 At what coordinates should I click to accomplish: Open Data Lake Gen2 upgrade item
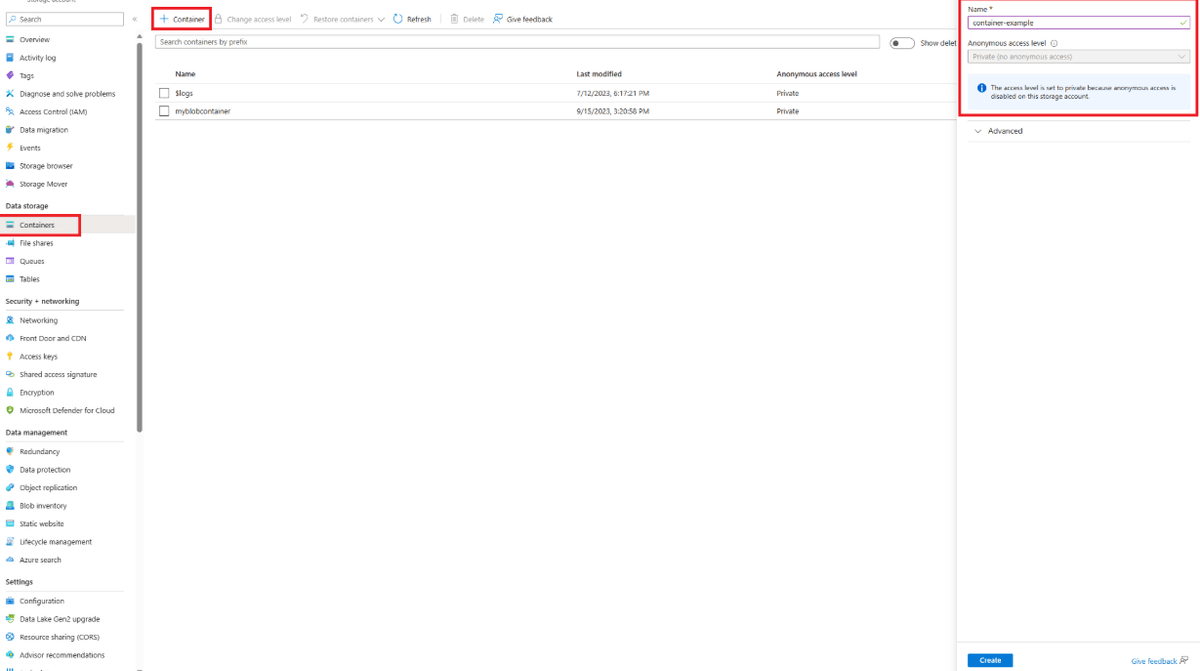(x=60, y=619)
